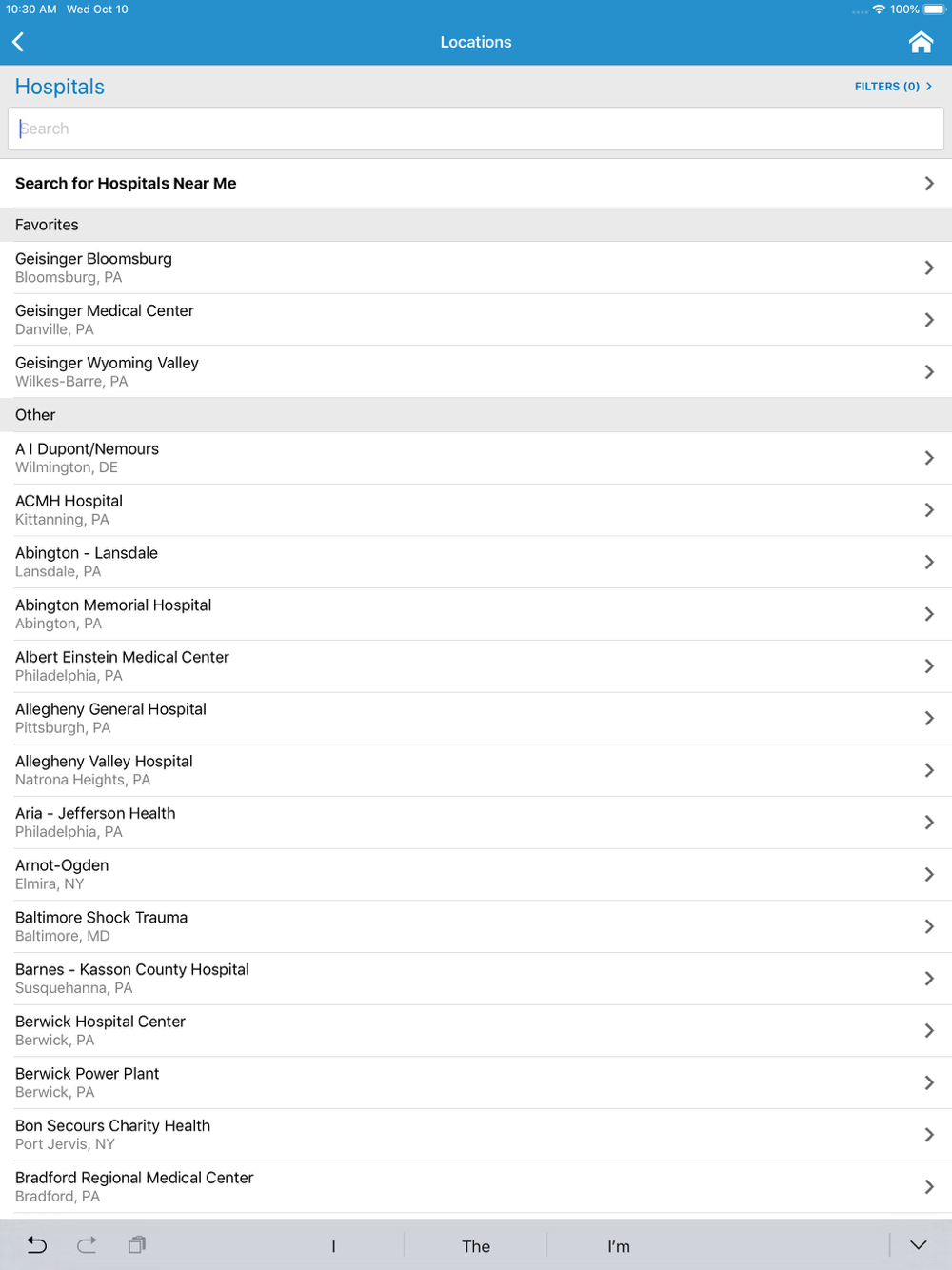The image size is (952, 1270).
Task: Tap the keyboard undo icon
Action: point(37,1244)
